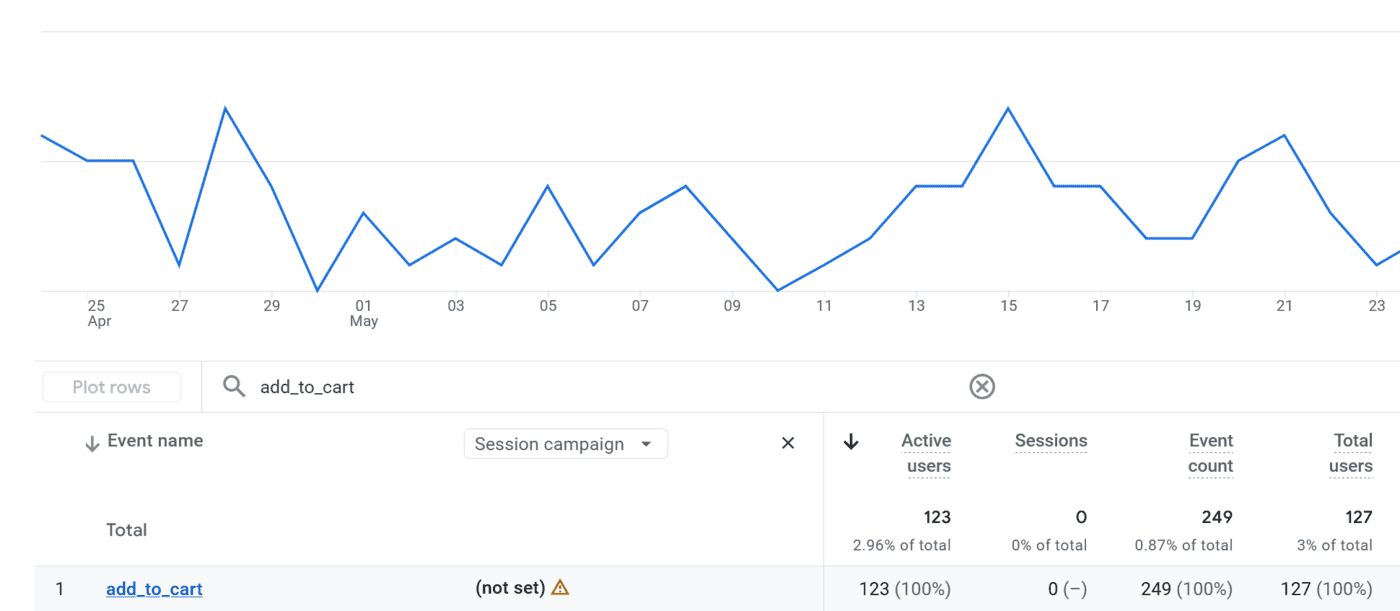This screenshot has height=611, width=1400.
Task: Remove the Session campaign secondary dimension
Action: click(788, 443)
